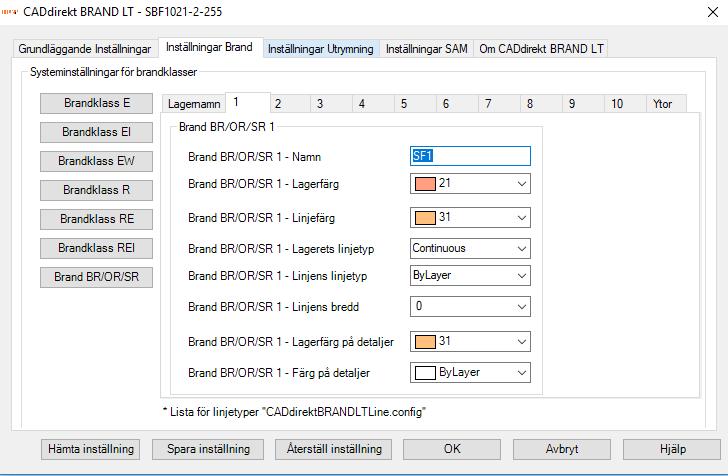Select sub-tab 9

coord(584,104)
